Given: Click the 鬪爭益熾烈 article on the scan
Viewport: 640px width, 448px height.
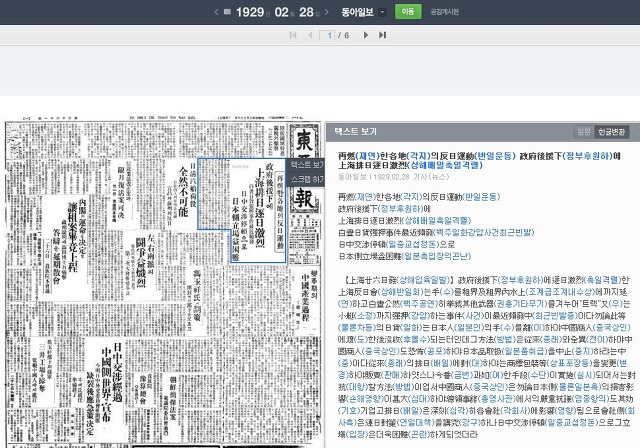Looking at the screenshot, I should coord(141,261).
